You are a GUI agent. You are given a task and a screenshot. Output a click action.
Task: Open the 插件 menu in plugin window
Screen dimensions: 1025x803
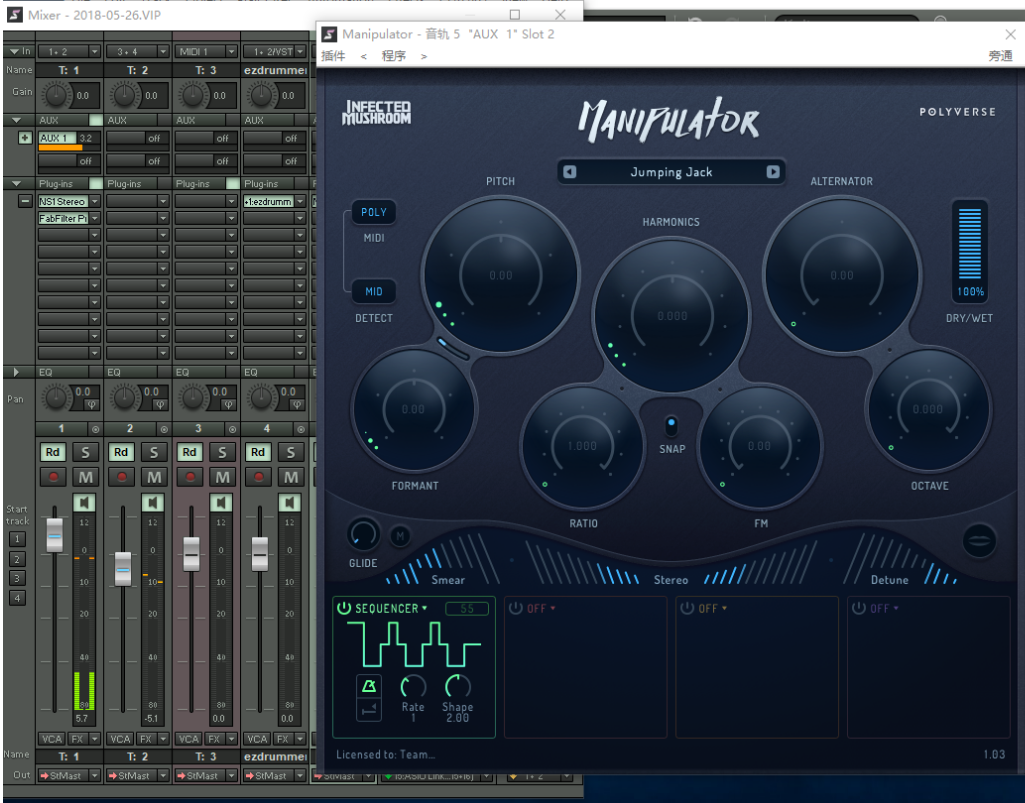(x=333, y=56)
